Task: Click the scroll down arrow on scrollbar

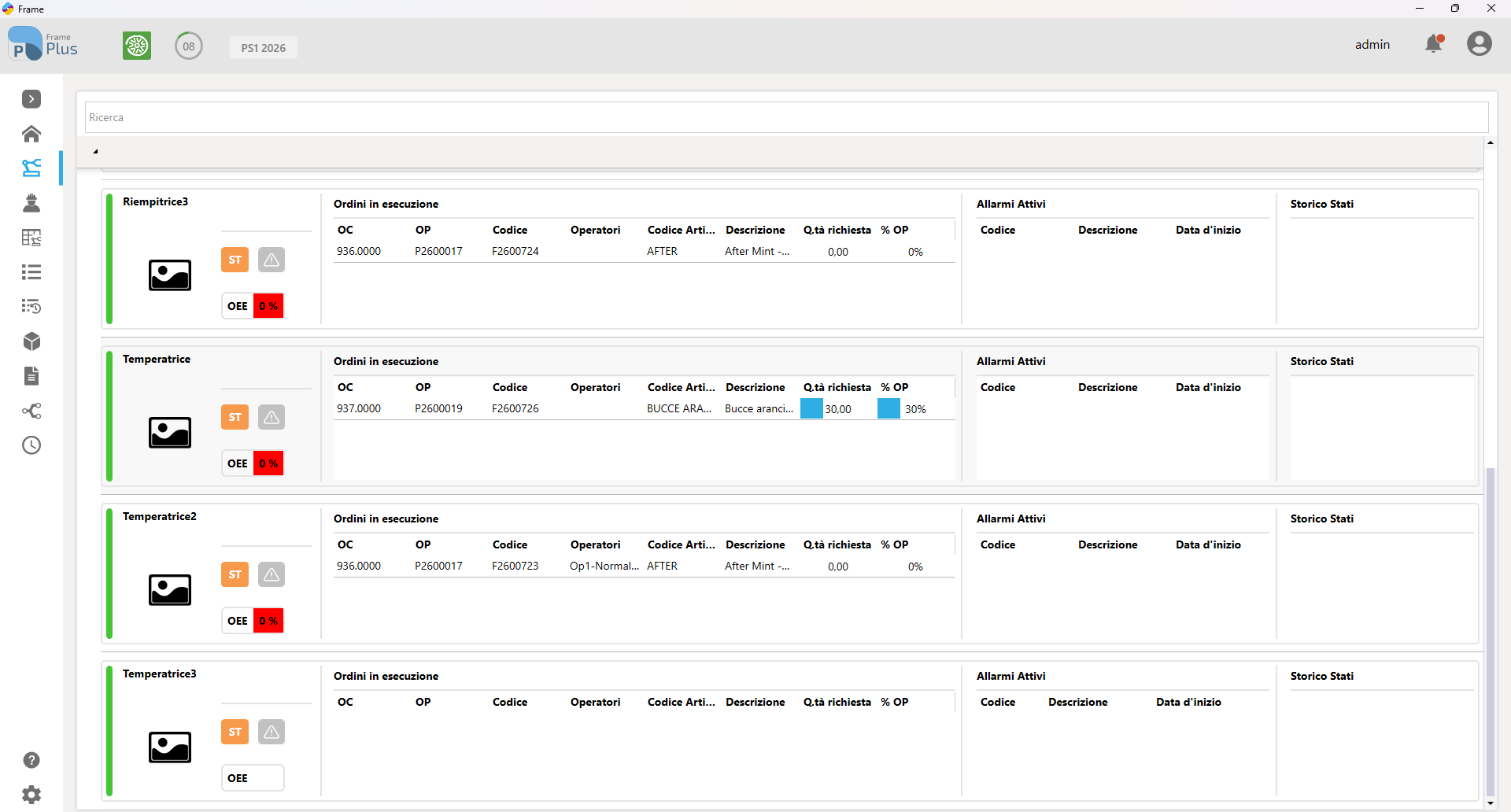Action: pyautogui.click(x=1491, y=803)
